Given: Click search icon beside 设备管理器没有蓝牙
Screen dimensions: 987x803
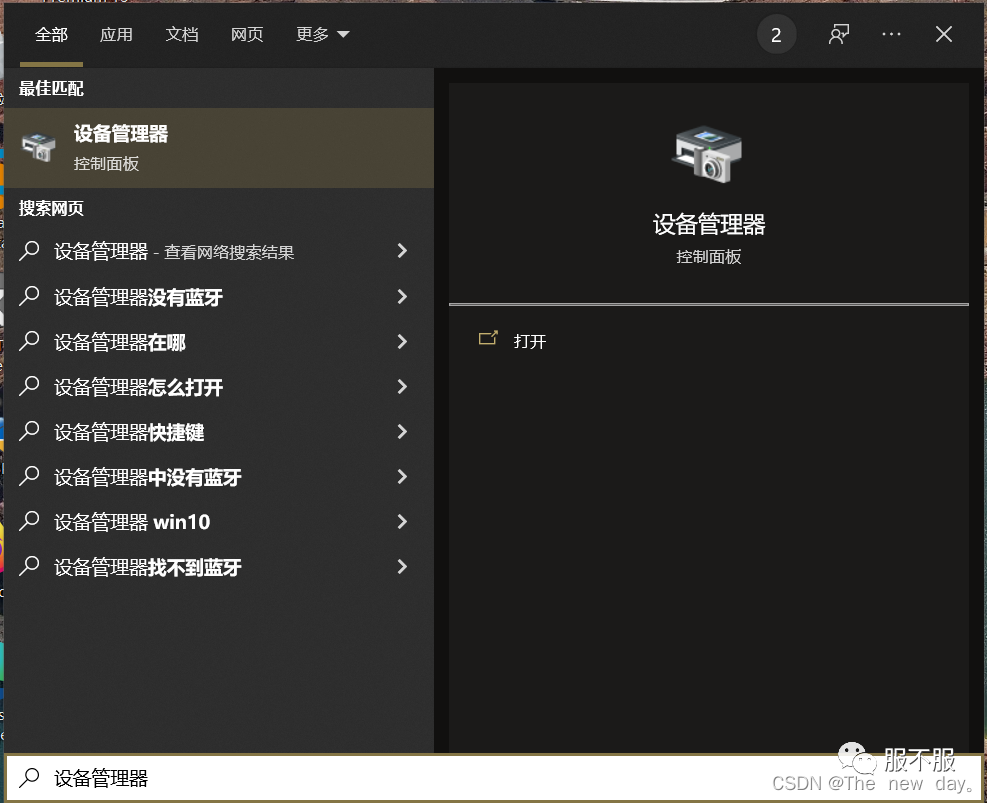Looking at the screenshot, I should pyautogui.click(x=29, y=296).
